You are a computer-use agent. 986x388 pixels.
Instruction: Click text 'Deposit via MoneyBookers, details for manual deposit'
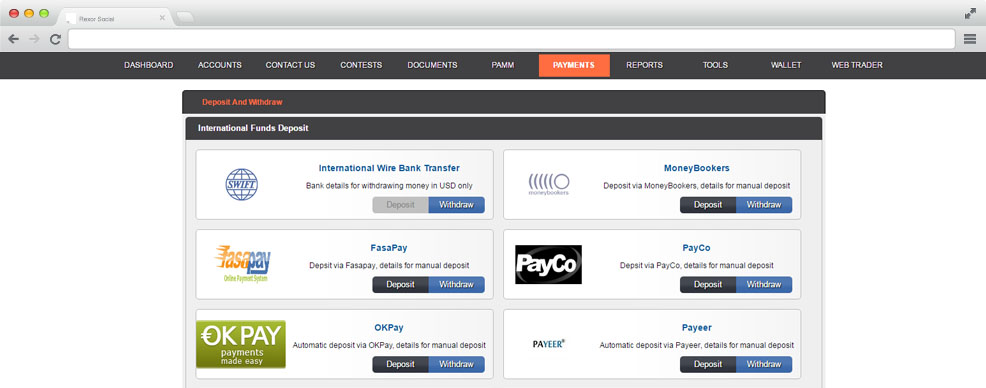(x=697, y=186)
